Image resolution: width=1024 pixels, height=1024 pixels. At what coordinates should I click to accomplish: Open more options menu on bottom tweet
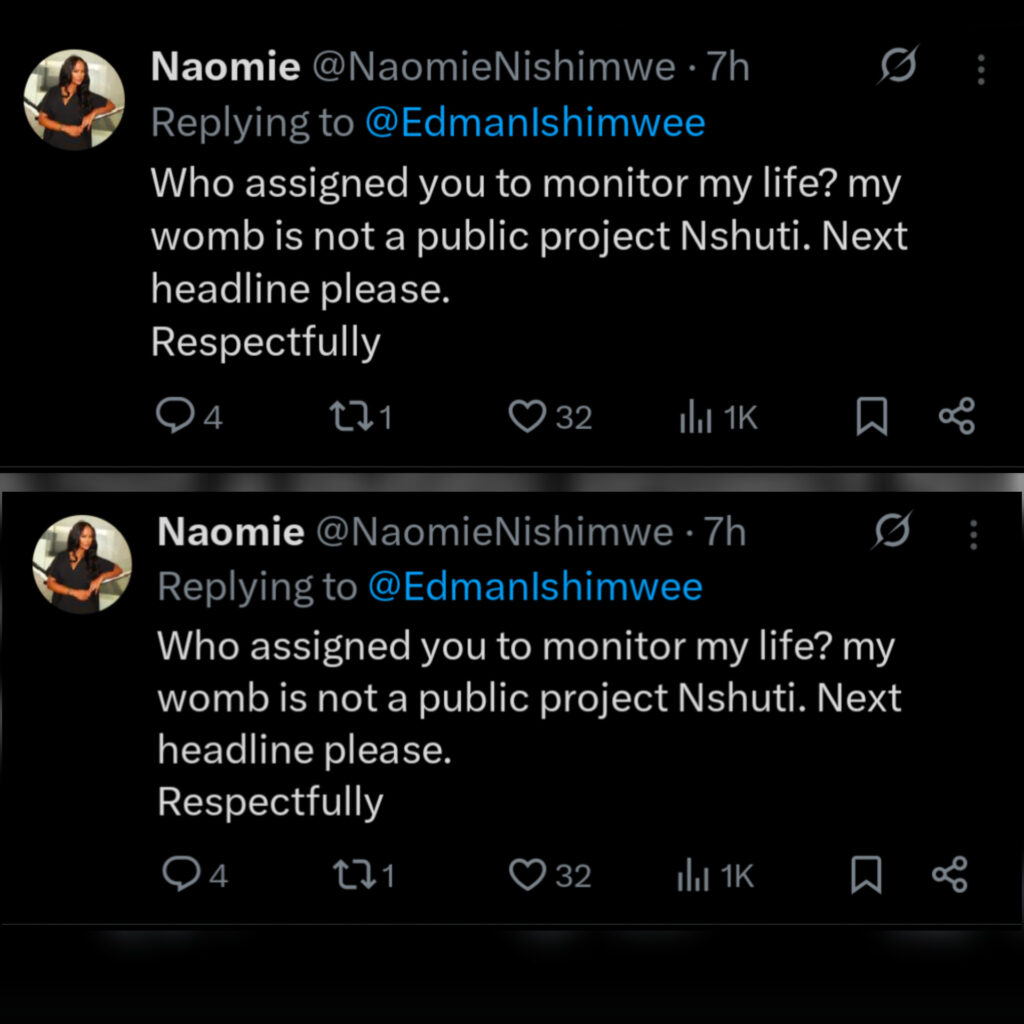[973, 535]
